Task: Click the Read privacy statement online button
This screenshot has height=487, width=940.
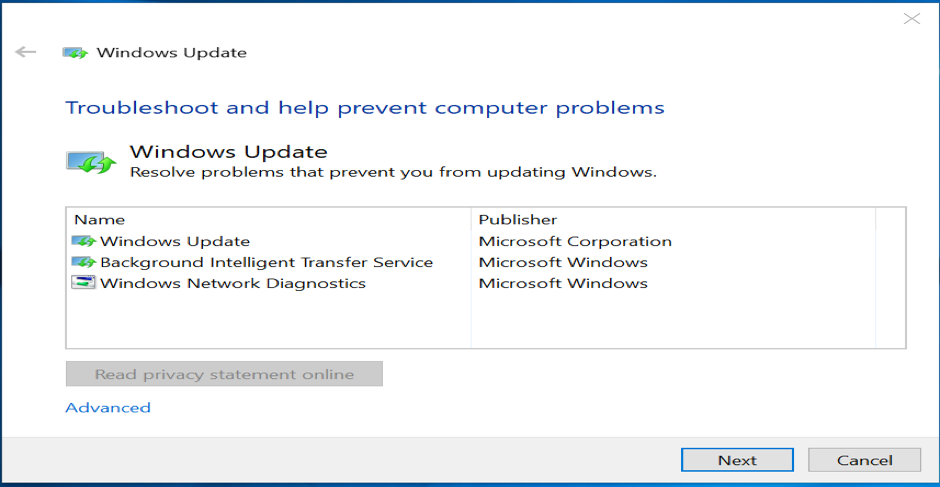Action: [224, 375]
